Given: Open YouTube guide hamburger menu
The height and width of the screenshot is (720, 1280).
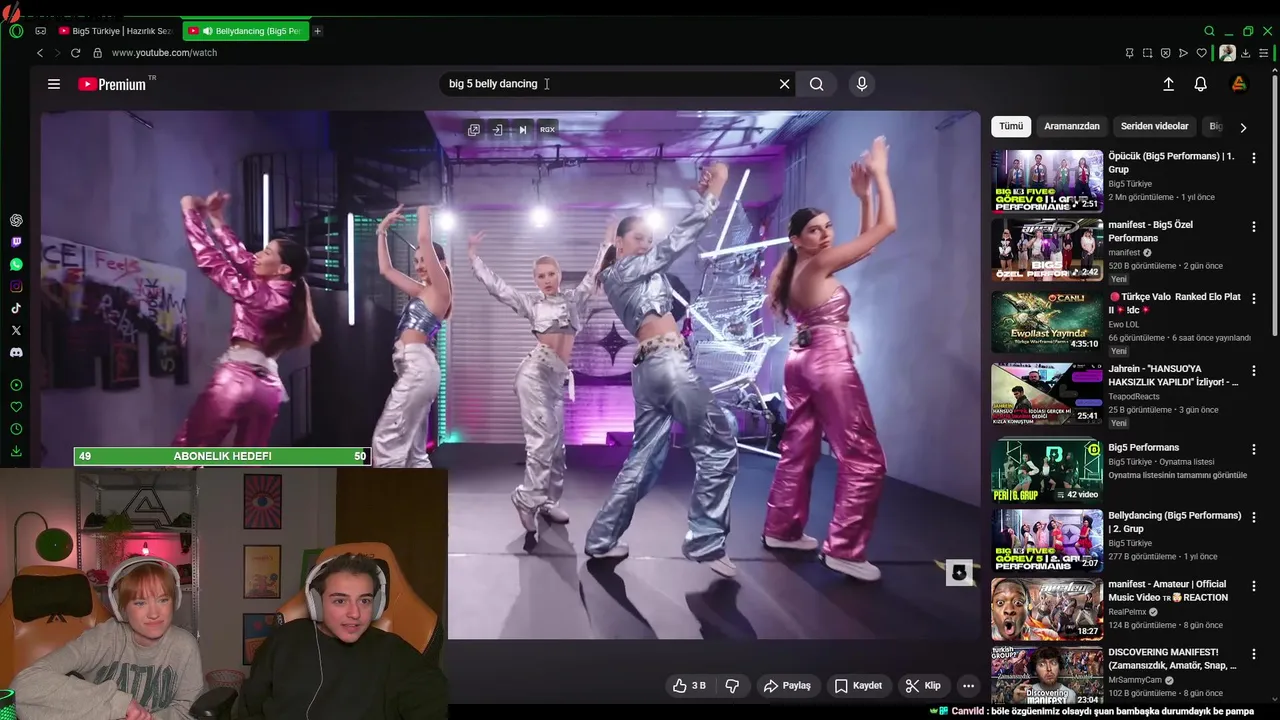Looking at the screenshot, I should tap(54, 84).
